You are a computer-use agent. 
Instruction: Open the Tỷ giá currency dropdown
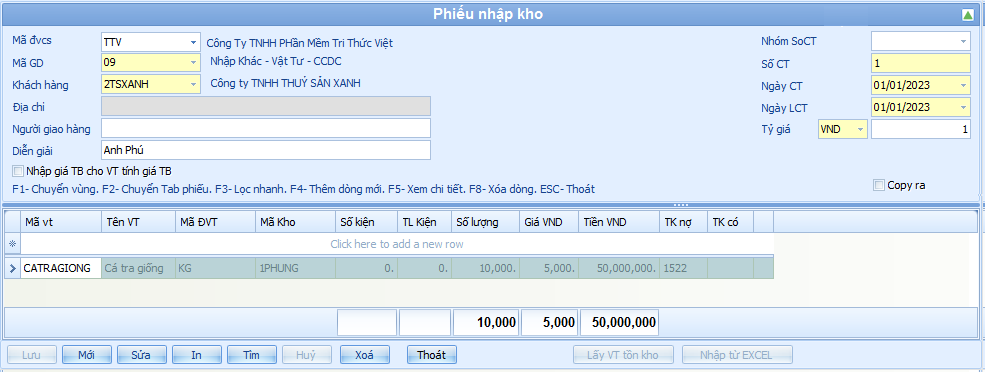click(x=860, y=129)
